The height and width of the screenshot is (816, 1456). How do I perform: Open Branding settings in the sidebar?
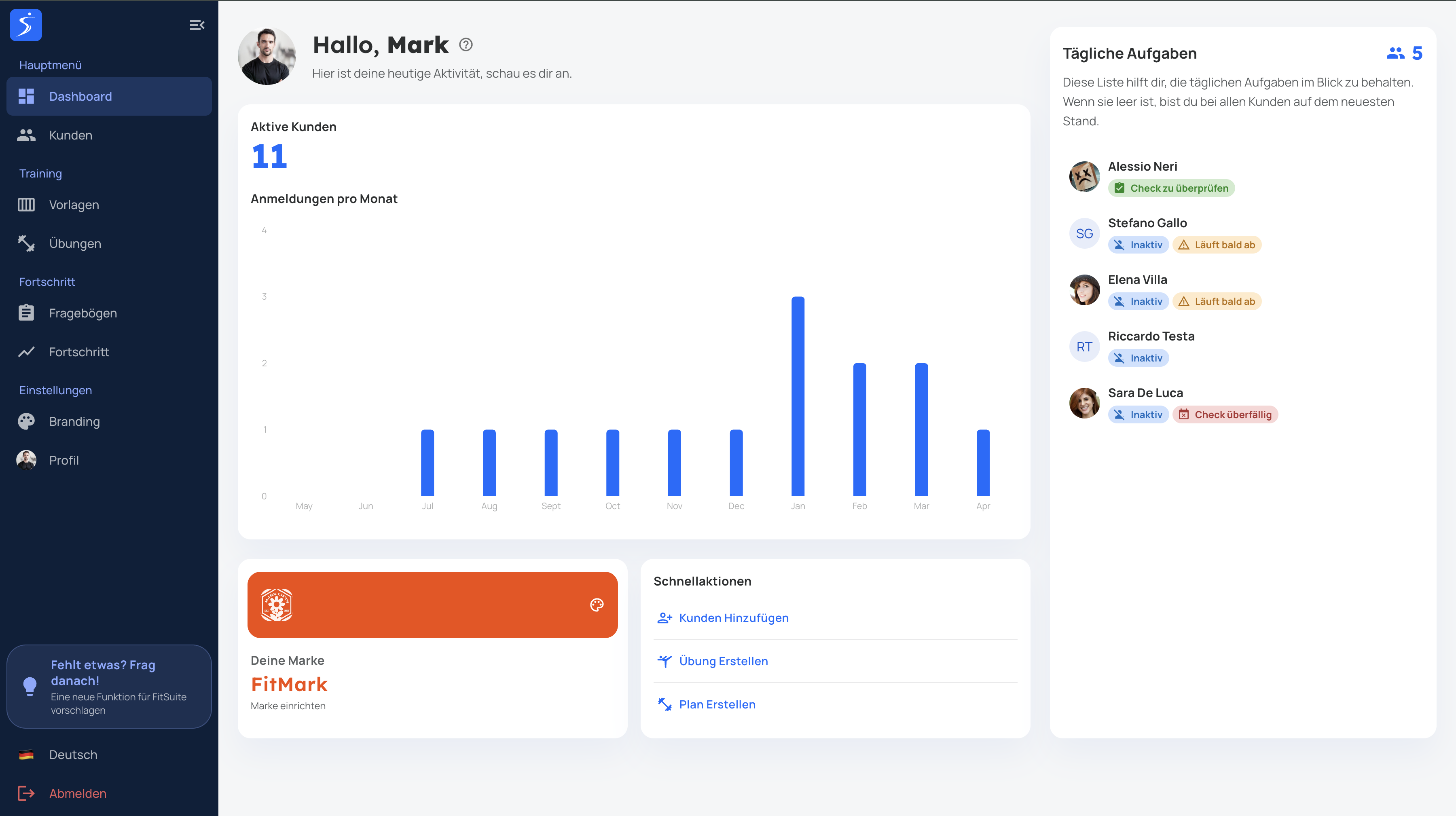click(x=109, y=422)
